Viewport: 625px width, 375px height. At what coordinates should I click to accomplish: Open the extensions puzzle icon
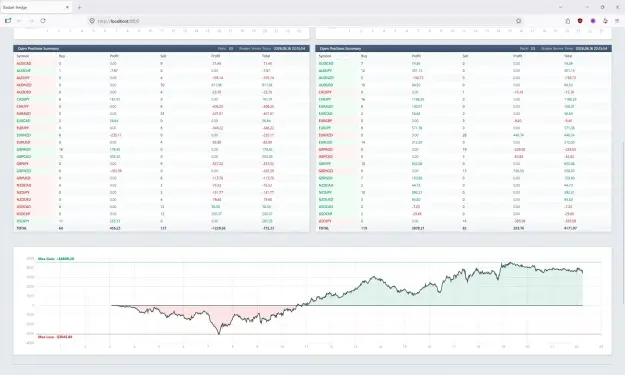pyautogui.click(x=605, y=21)
